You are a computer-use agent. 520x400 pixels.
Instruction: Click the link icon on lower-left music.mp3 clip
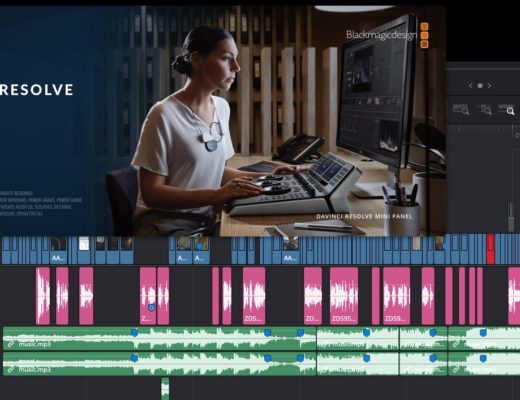pyautogui.click(x=11, y=369)
